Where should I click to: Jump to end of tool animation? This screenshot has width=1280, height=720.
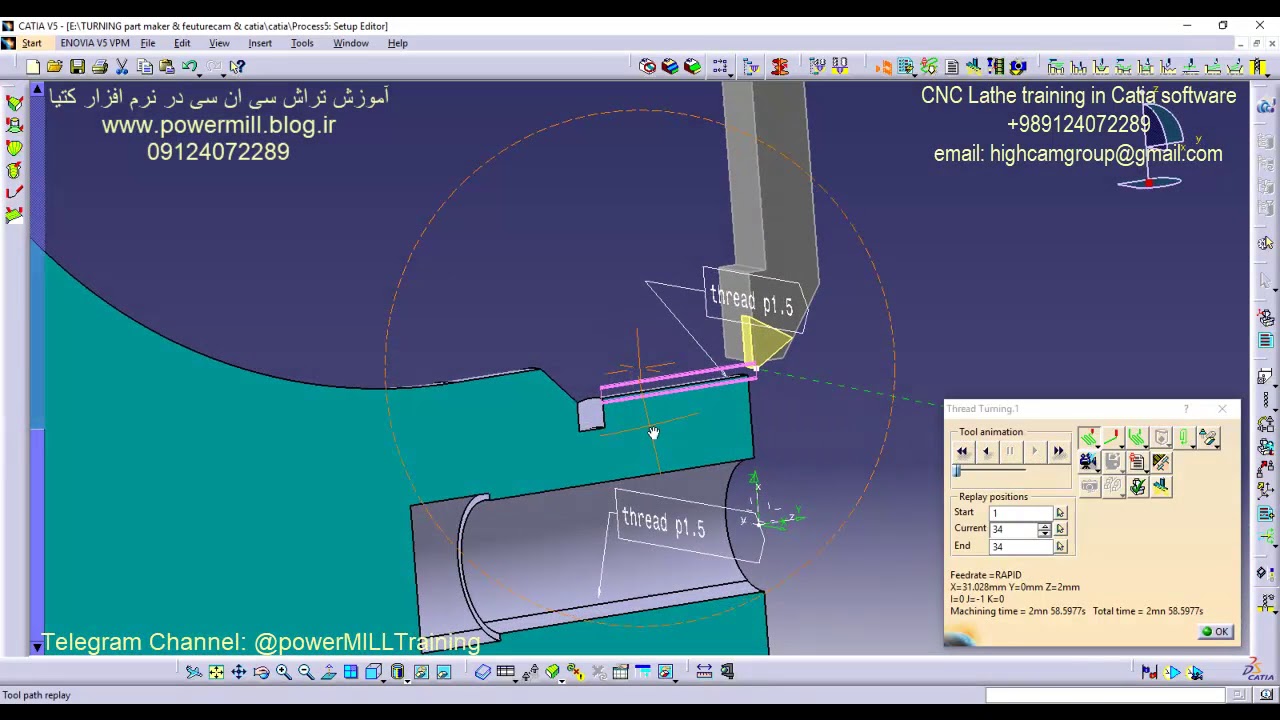1058,452
